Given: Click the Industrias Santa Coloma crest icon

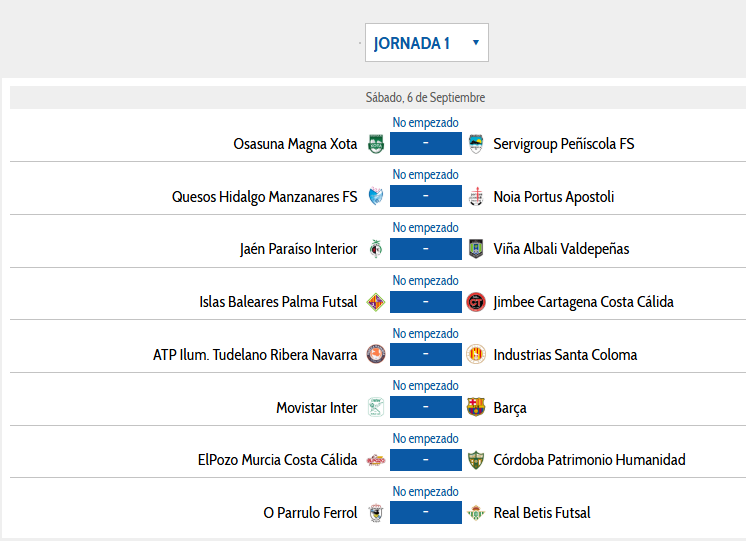Looking at the screenshot, I should click(x=476, y=354).
